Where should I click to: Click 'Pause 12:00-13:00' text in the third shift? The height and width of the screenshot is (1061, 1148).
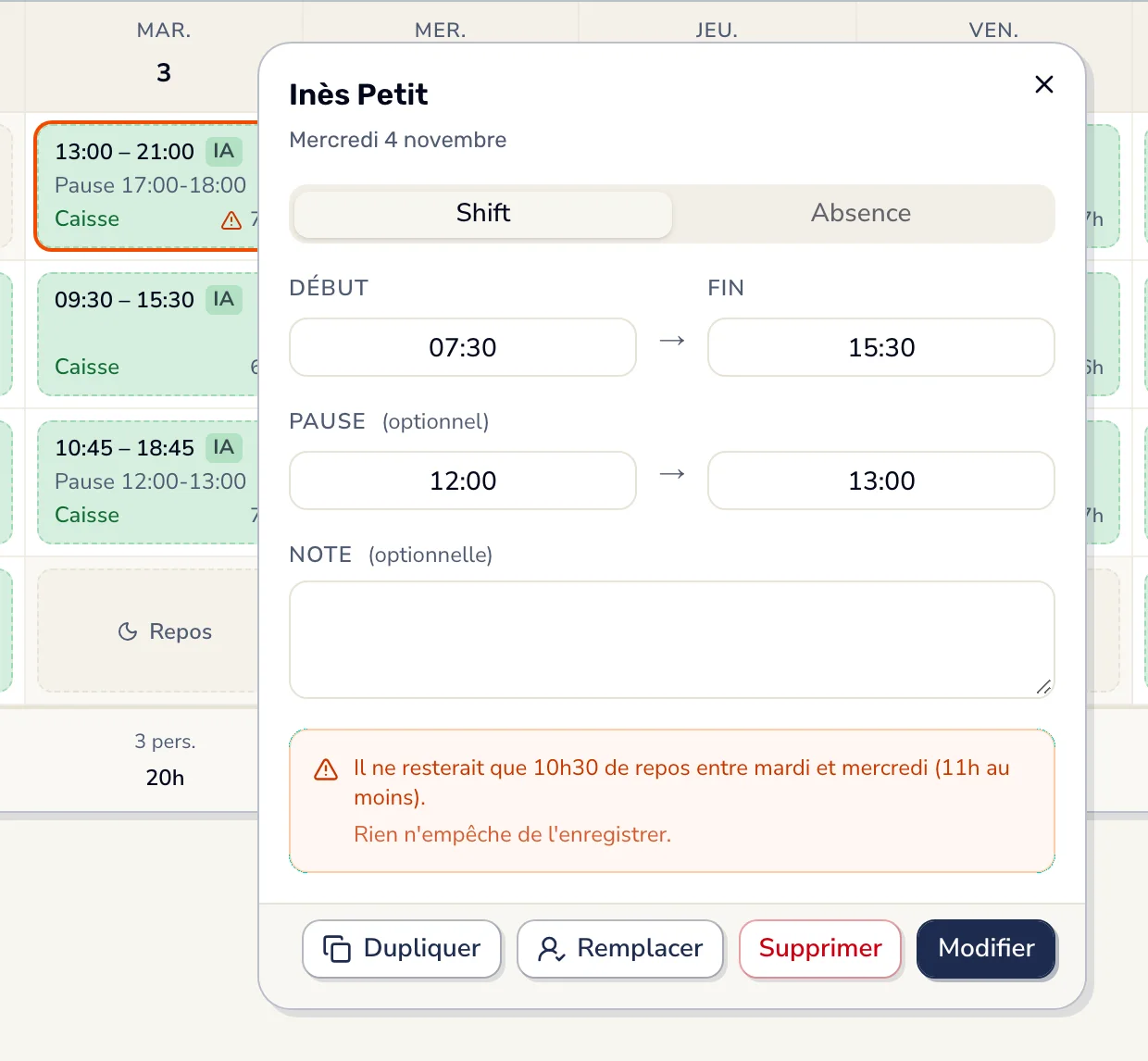pyautogui.click(x=150, y=481)
